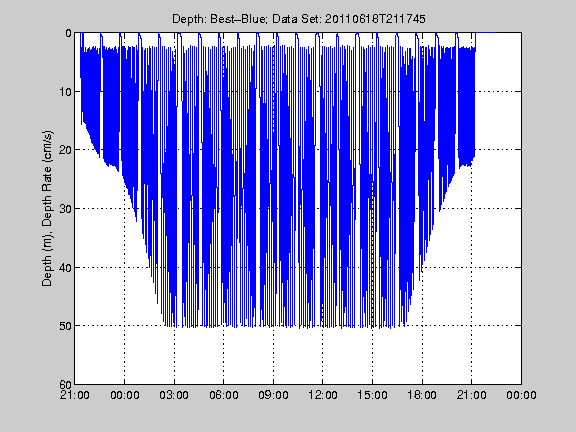Click the 30 y-axis tick label
This screenshot has height=432, width=576.
pos(65,209)
